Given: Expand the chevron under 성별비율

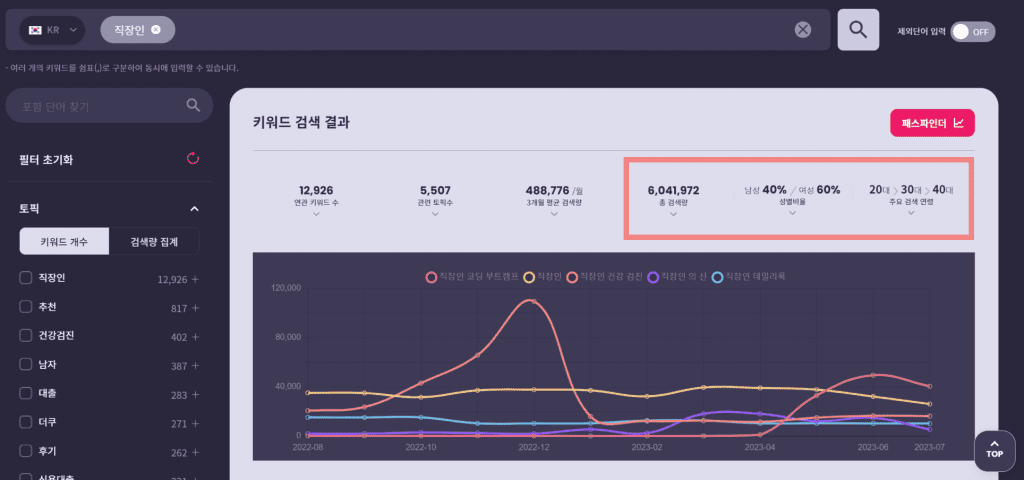Looking at the screenshot, I should coord(792,214).
